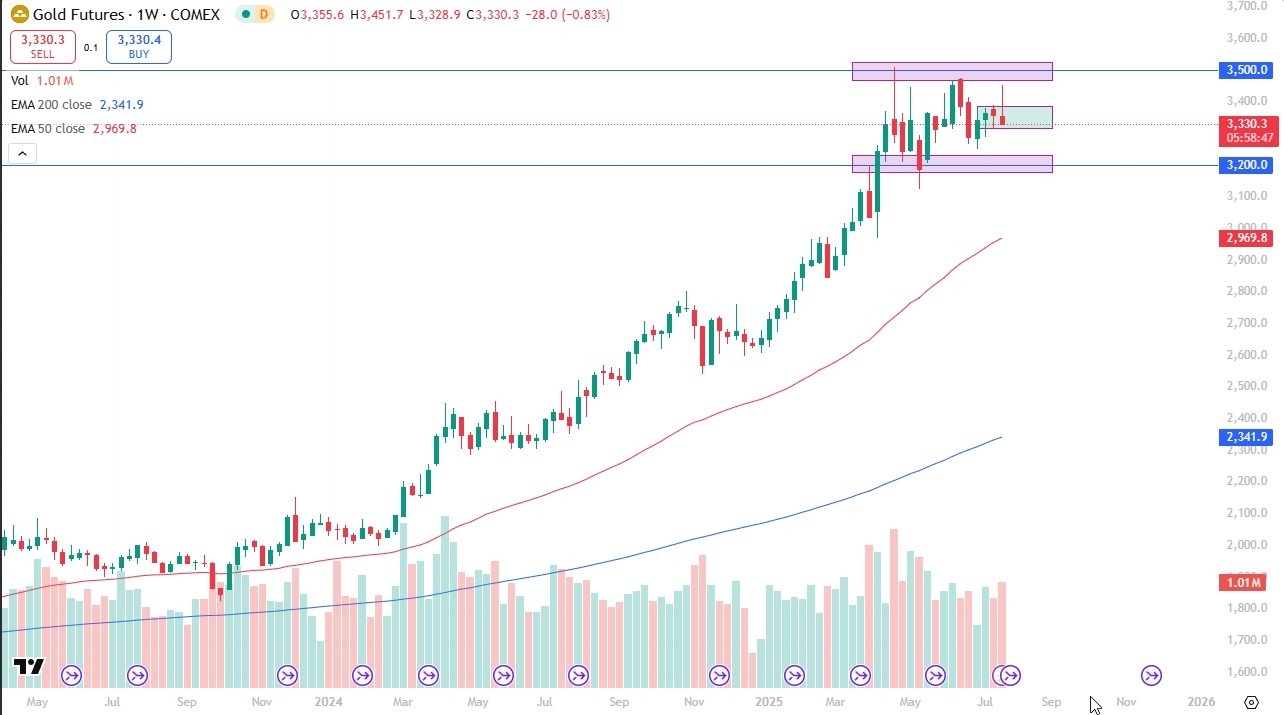Click the TradingView logo
This screenshot has height=715, width=1284.
[29, 667]
